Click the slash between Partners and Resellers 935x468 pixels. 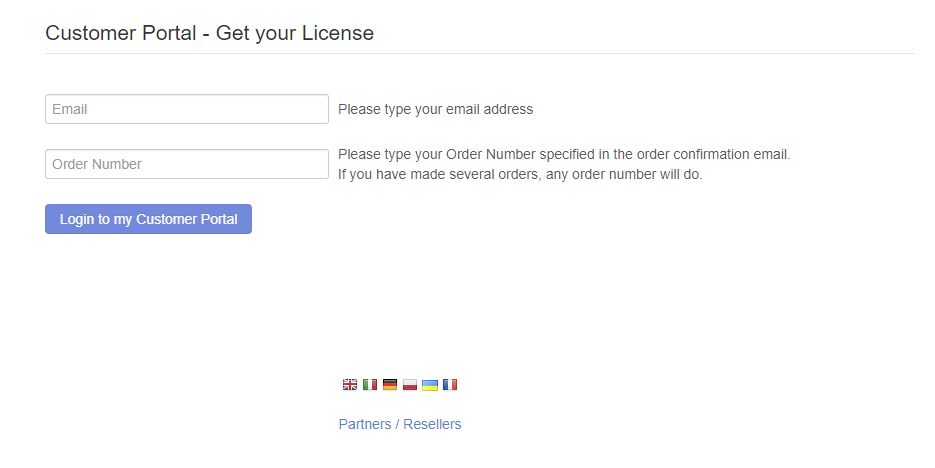pos(397,424)
